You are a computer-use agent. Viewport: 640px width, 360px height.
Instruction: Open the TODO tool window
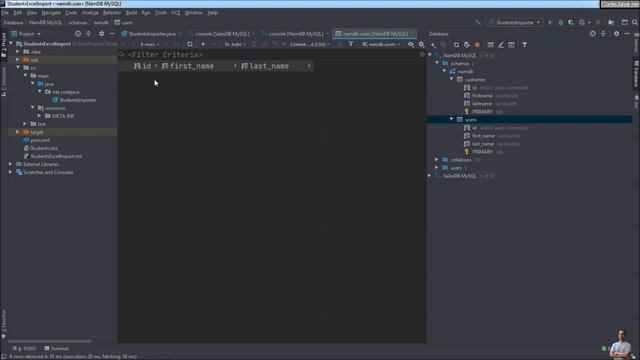tap(24, 349)
